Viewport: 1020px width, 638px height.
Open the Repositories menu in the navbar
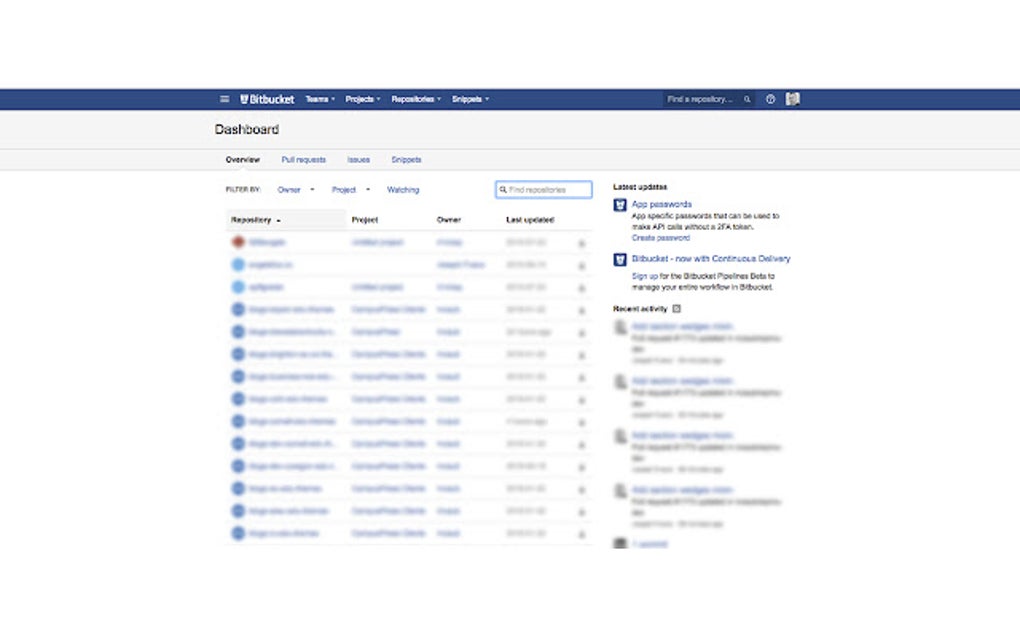coord(414,99)
